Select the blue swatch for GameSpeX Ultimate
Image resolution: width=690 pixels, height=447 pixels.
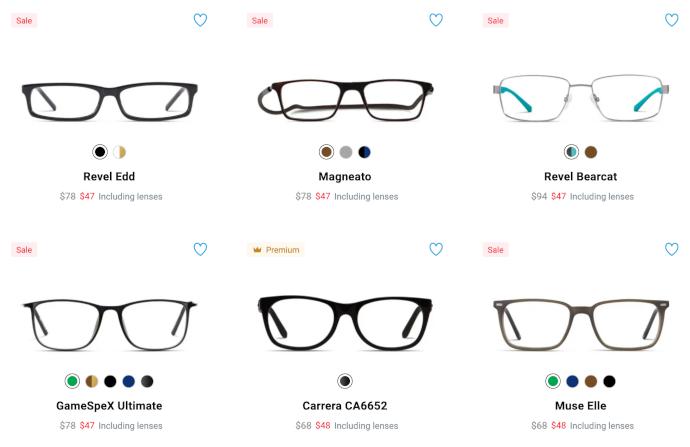128,381
